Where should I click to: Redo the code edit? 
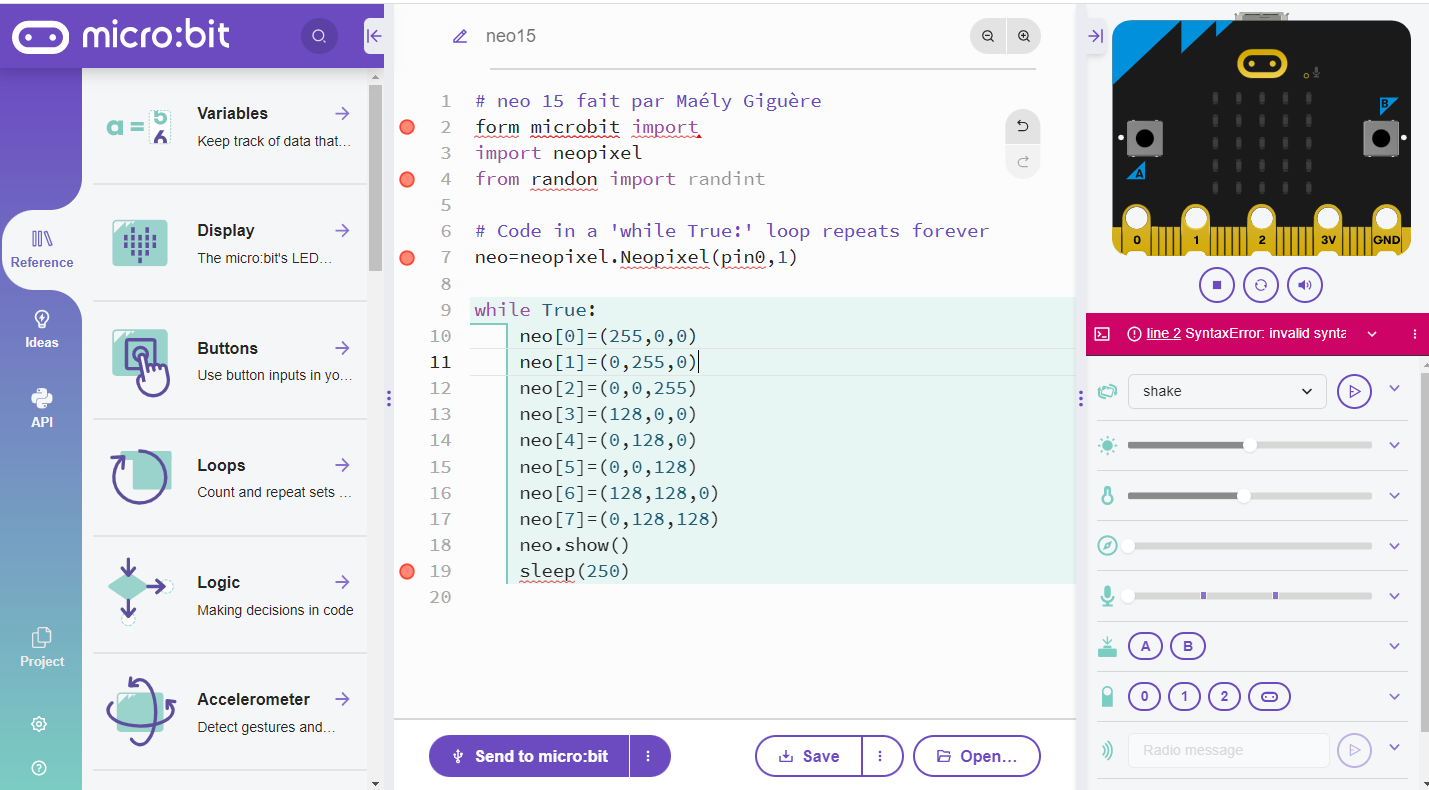(x=1022, y=162)
